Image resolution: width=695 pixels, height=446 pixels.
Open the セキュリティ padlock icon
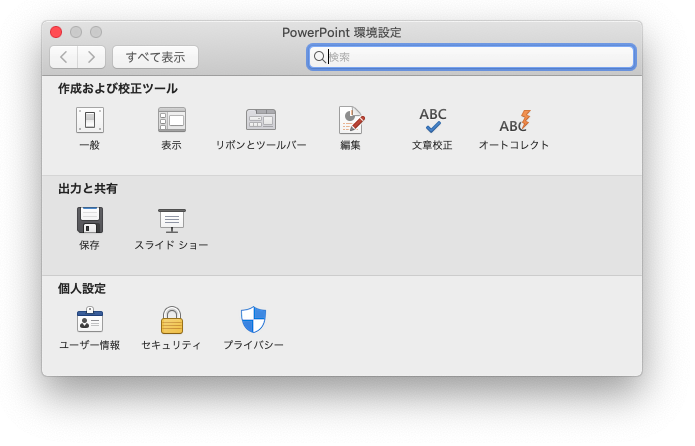coord(172,320)
